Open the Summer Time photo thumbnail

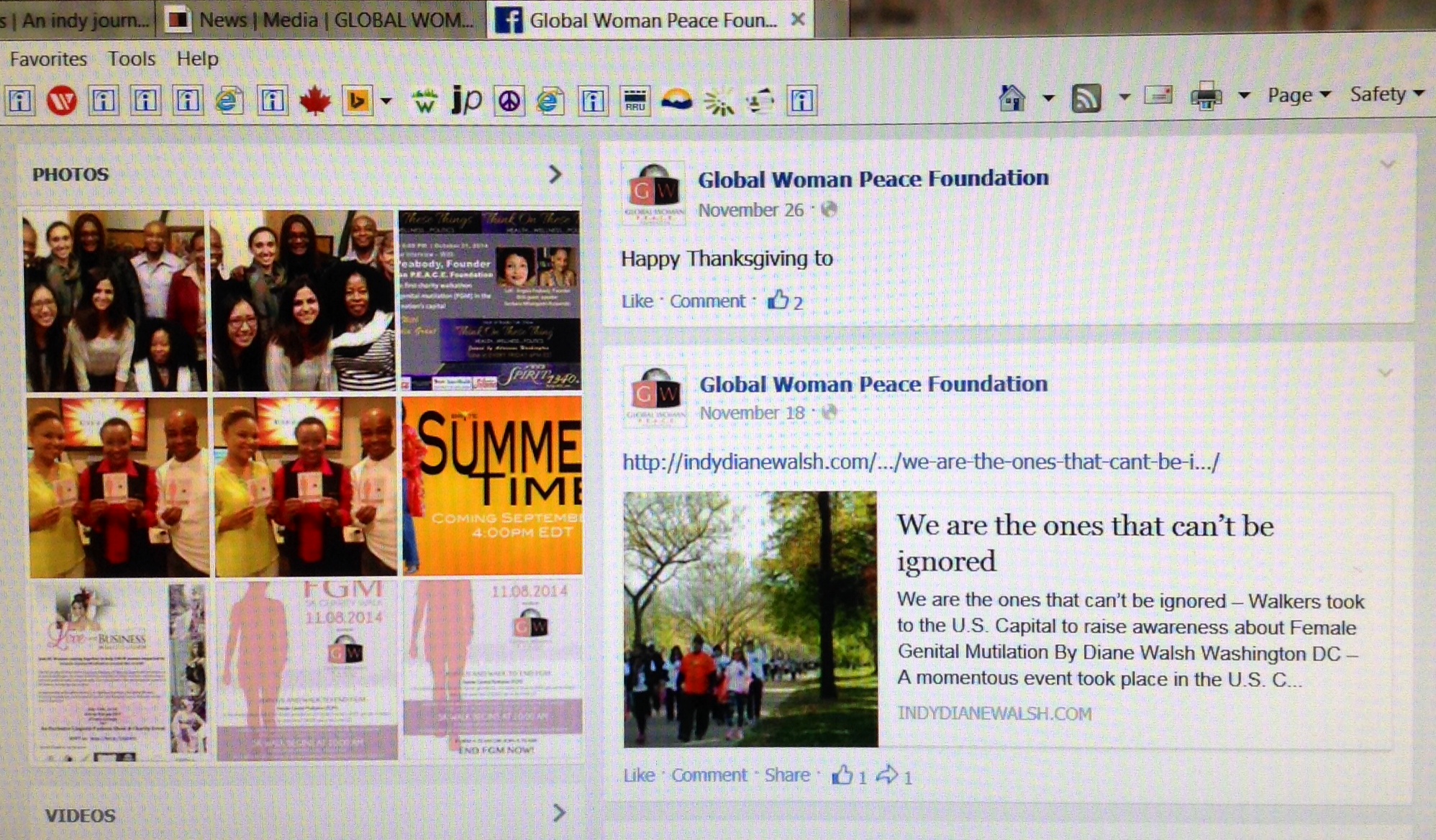point(492,485)
